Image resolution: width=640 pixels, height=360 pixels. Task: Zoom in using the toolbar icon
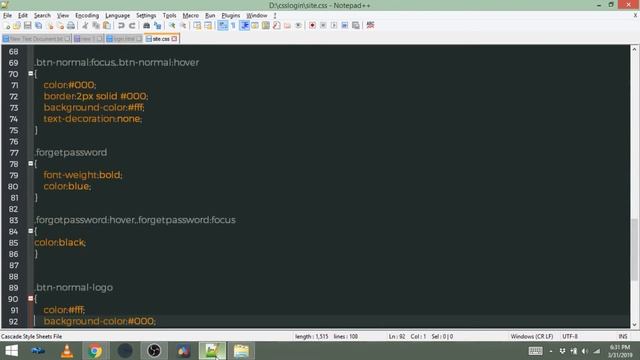coord(172,26)
